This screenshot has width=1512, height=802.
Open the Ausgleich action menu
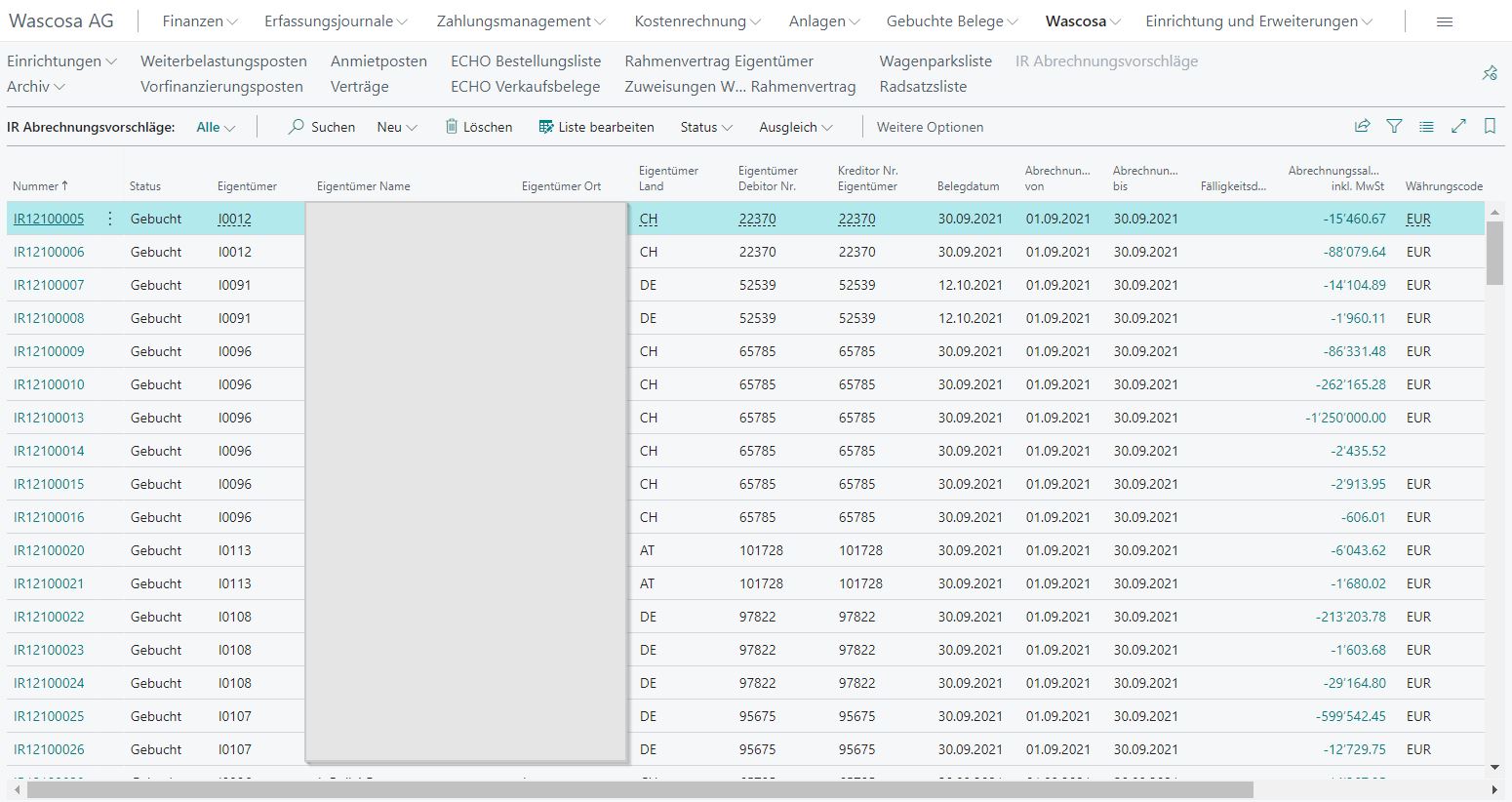pos(796,127)
